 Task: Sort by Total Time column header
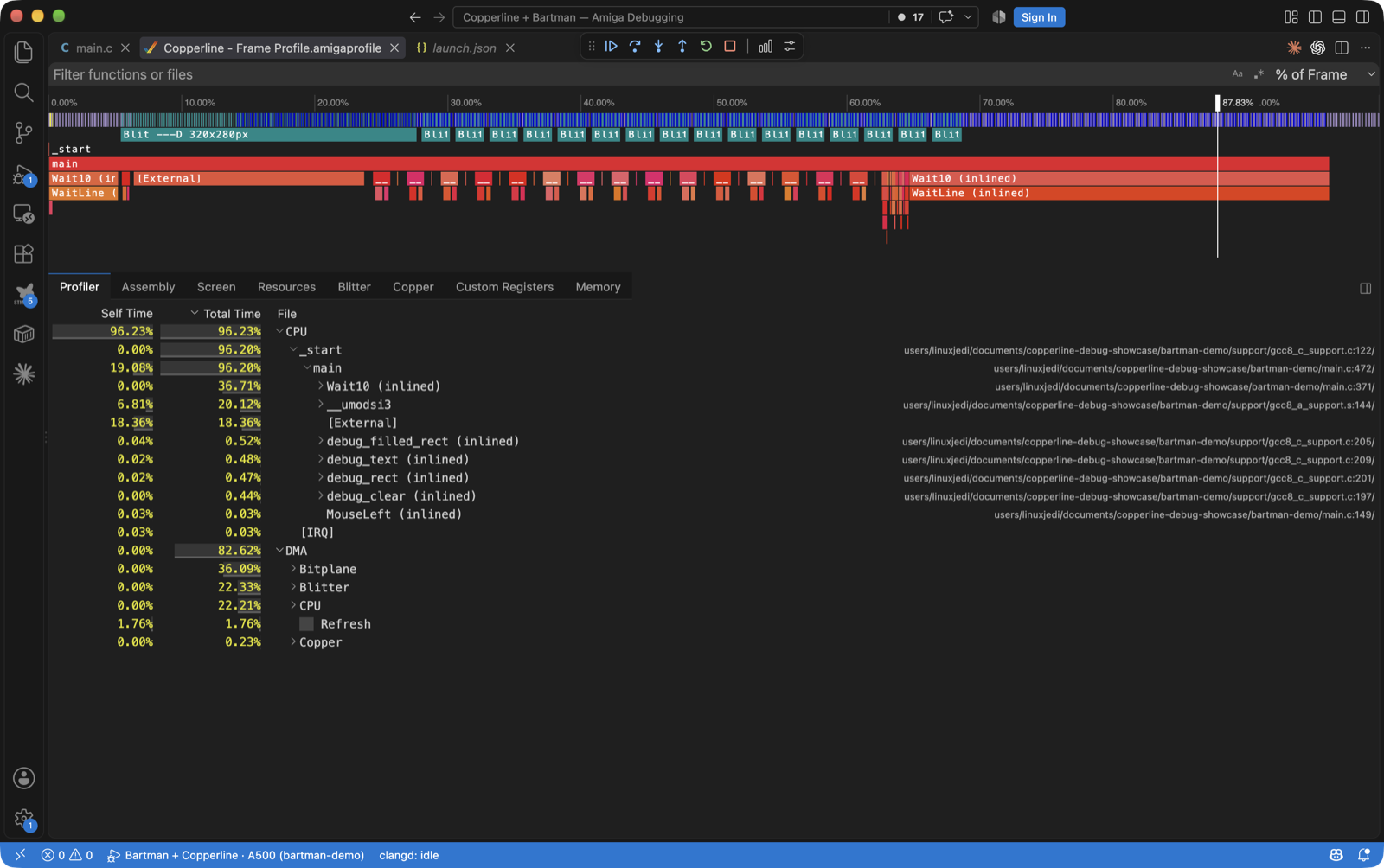232,314
